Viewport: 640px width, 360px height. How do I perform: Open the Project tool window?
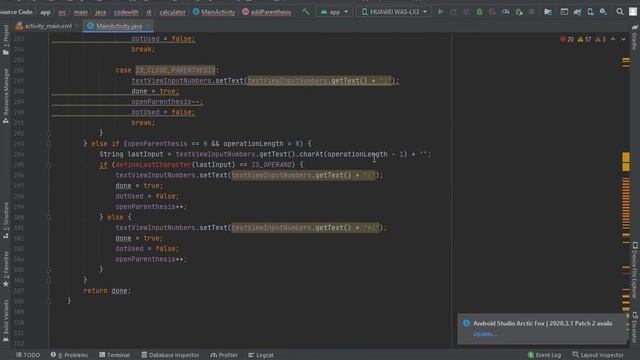click(x=5, y=40)
